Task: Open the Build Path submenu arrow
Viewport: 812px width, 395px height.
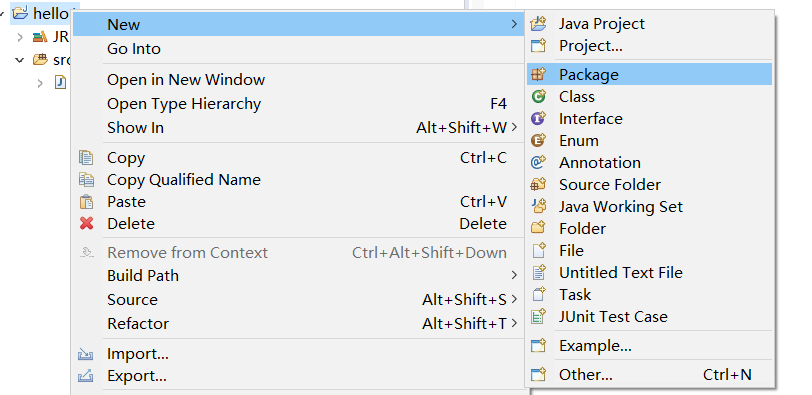Action: click(514, 275)
